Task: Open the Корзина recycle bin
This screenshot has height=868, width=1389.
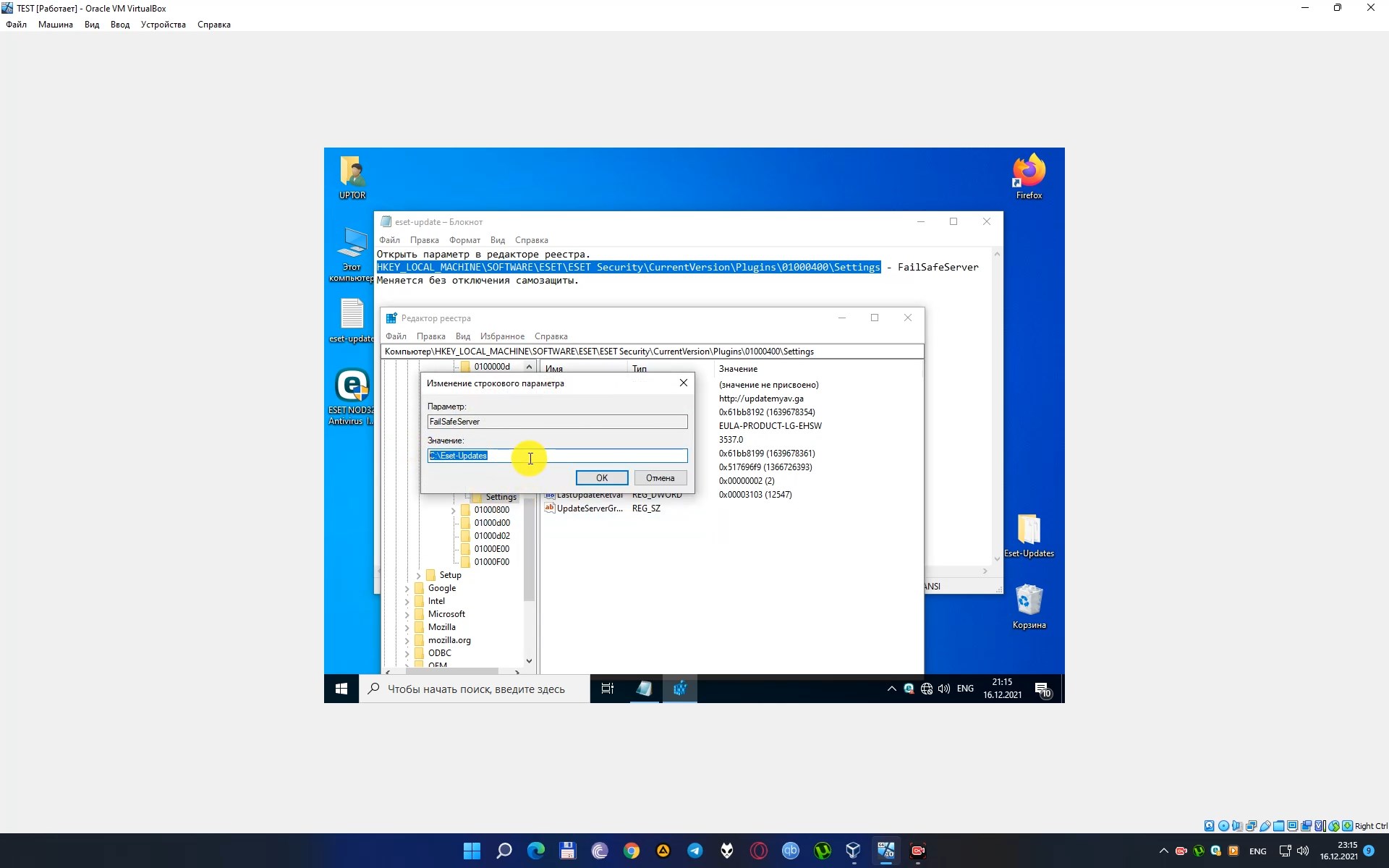Action: (x=1029, y=607)
